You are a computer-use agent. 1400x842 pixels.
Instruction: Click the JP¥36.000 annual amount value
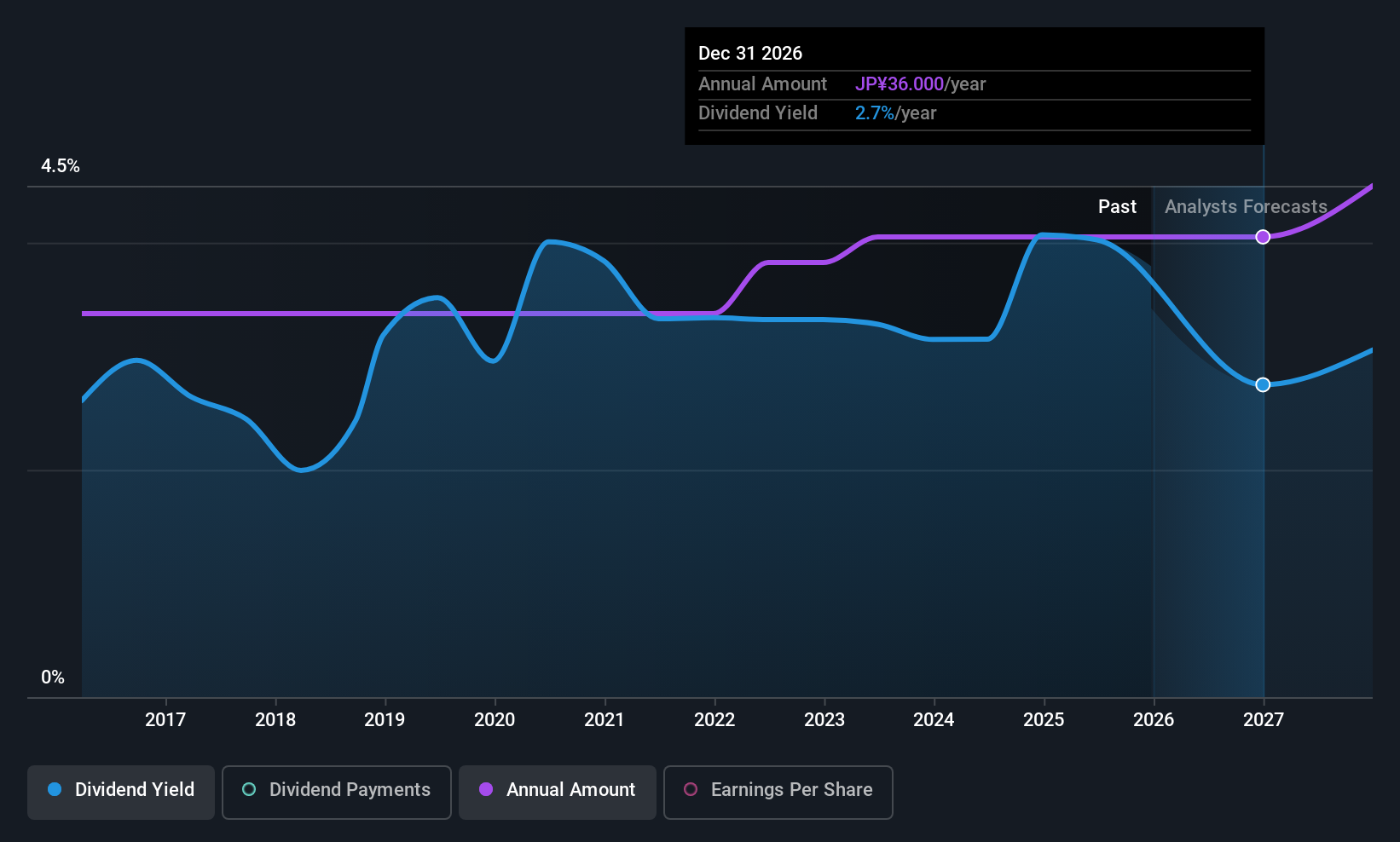pos(900,84)
